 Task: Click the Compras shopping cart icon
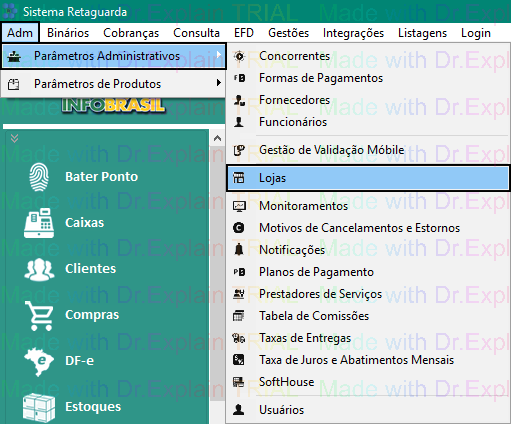click(39, 315)
